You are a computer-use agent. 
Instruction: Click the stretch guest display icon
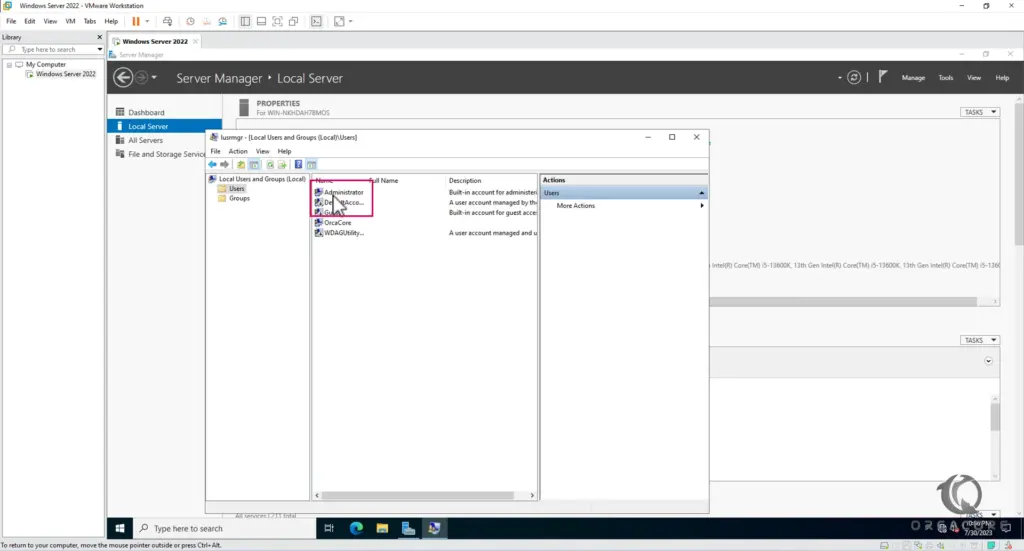pyautogui.click(x=339, y=21)
